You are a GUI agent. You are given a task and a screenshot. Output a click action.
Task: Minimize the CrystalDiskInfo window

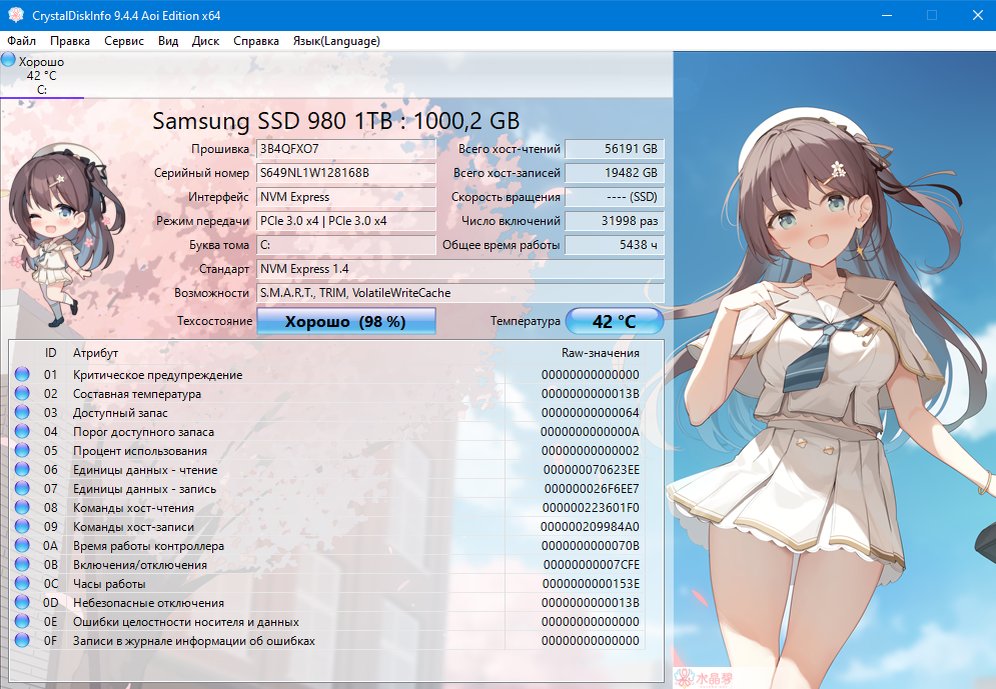point(887,15)
